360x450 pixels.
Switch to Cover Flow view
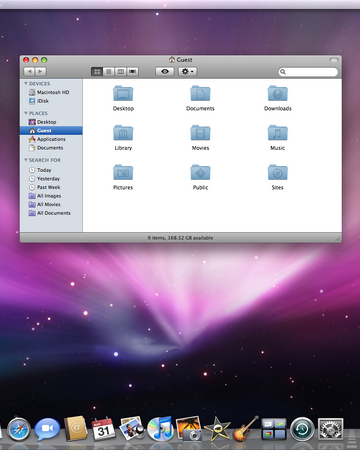coord(133,71)
